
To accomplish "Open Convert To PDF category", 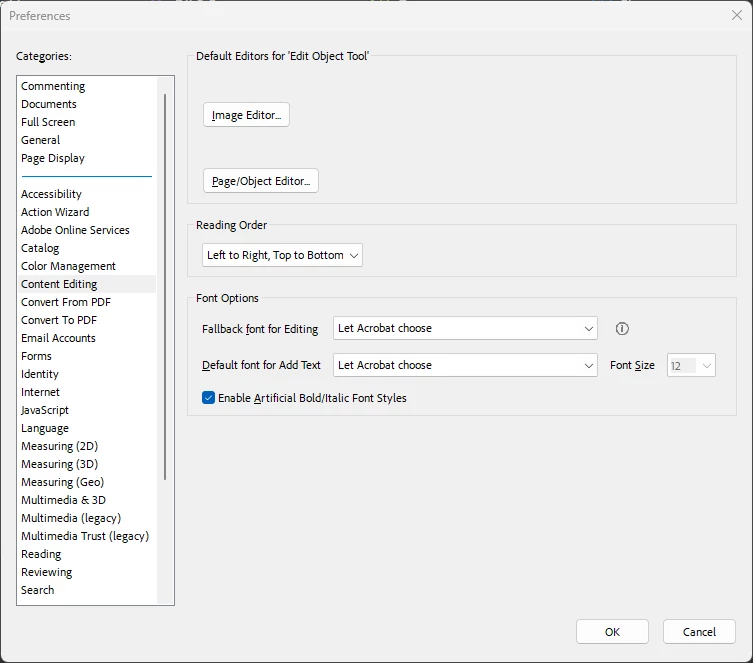I will (x=87, y=320).
